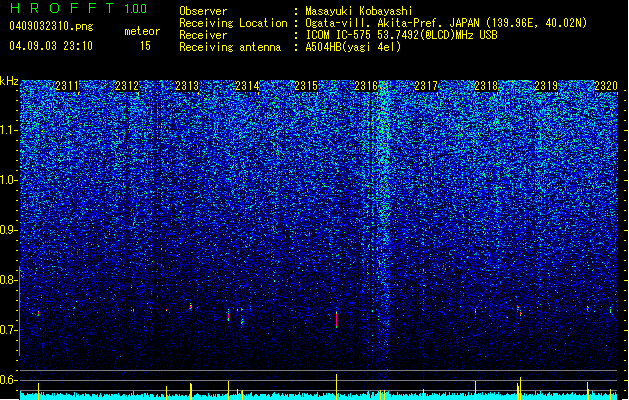
Task: Click the 2313 time marker
Action: pos(187,86)
